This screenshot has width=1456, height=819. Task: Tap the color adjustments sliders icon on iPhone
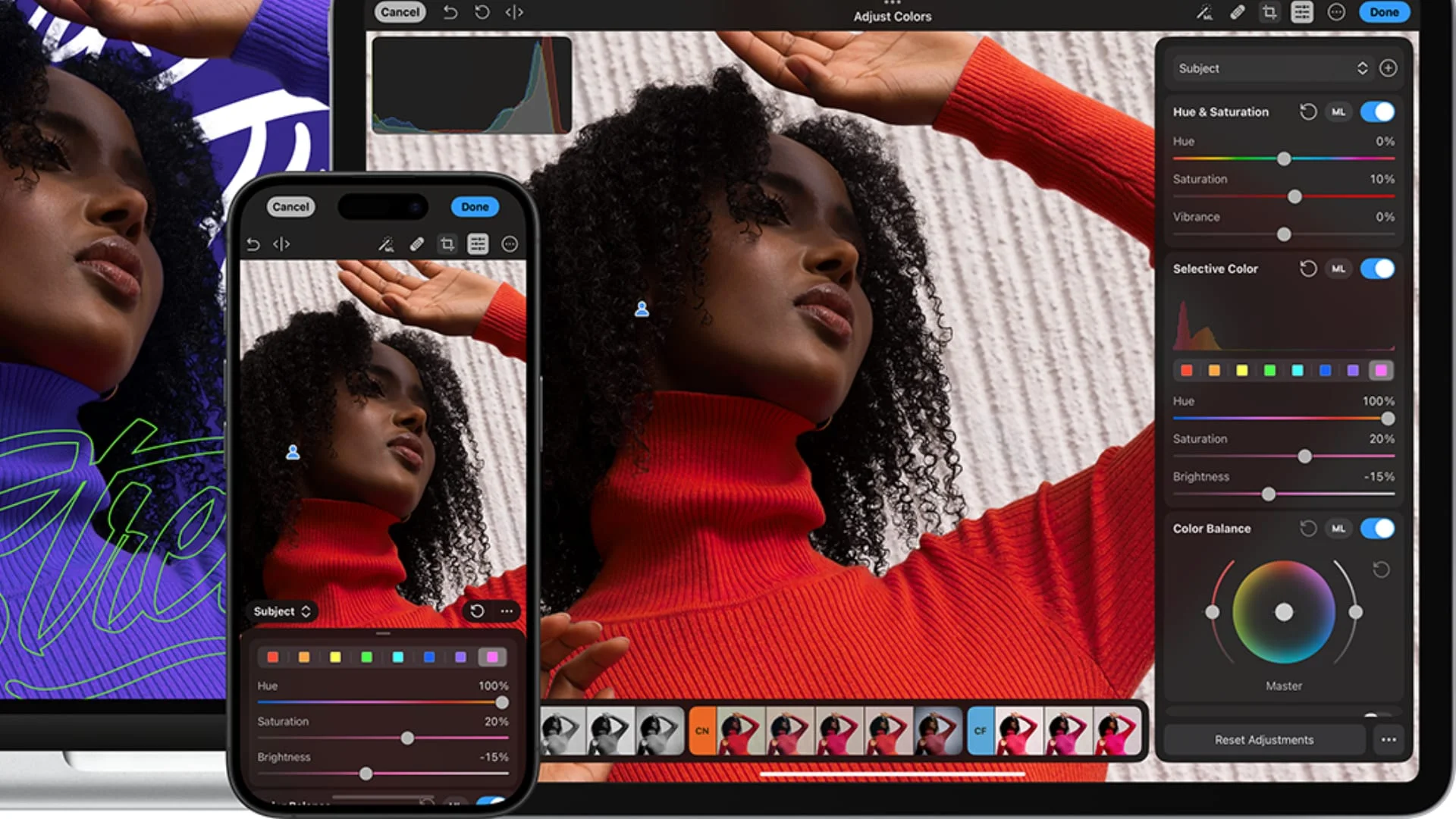(478, 244)
